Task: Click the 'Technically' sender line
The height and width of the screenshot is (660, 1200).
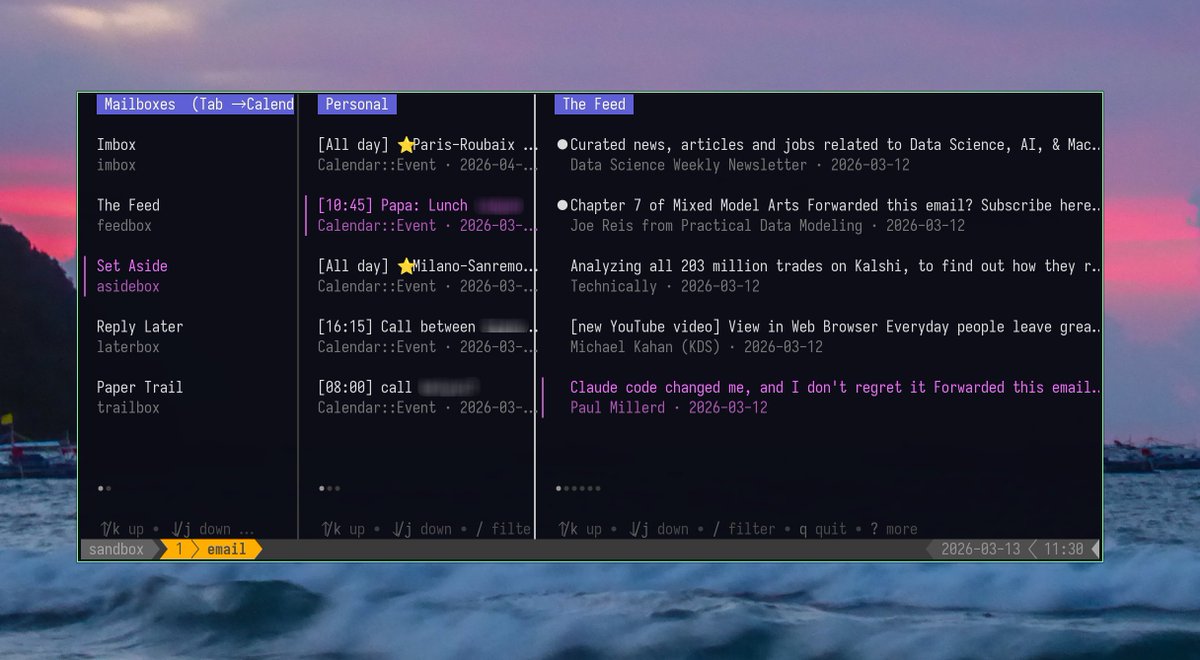Action: pos(613,286)
